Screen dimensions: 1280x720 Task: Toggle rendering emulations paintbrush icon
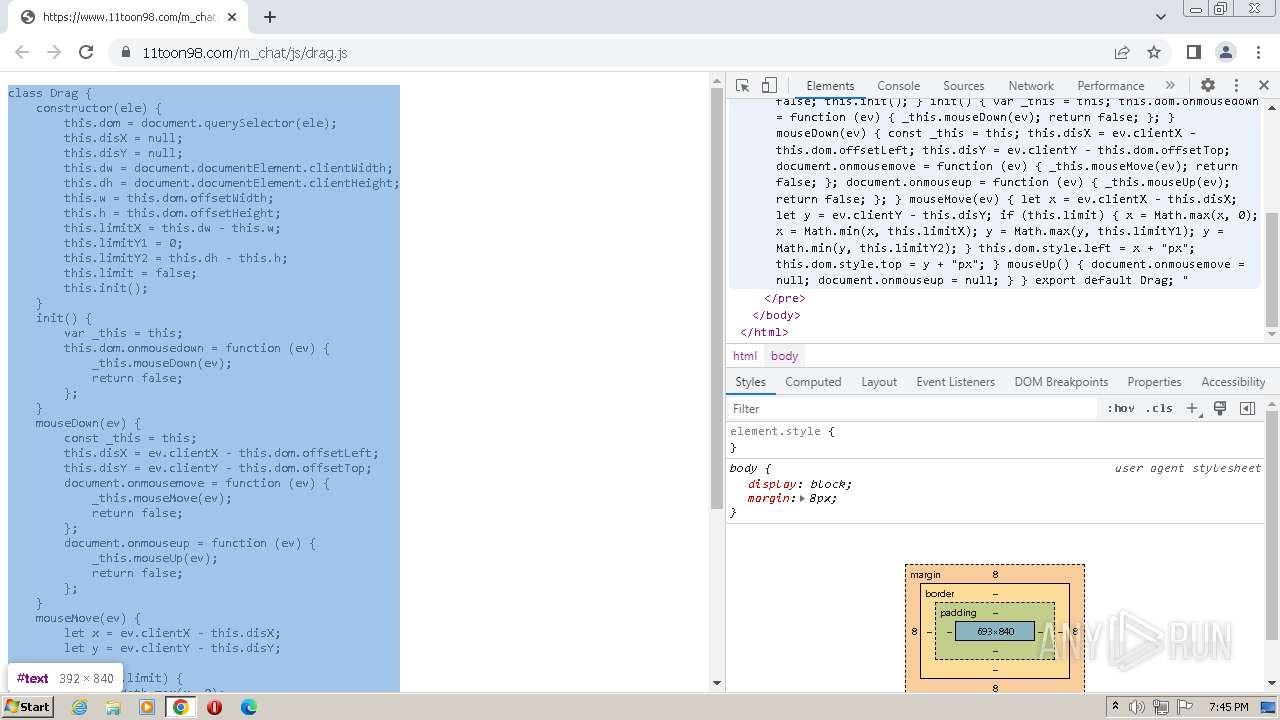(x=1220, y=409)
